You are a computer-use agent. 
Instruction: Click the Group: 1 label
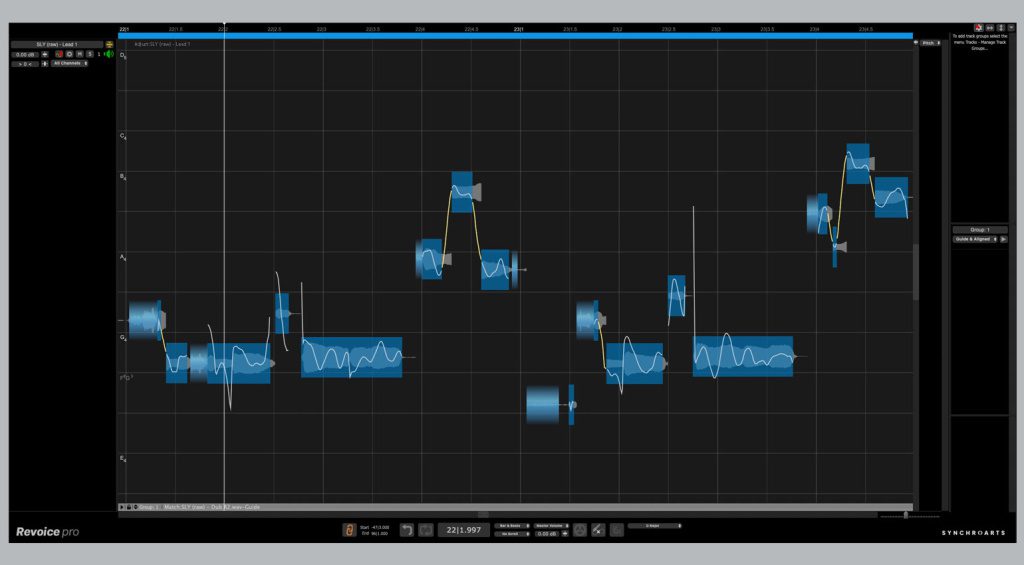(x=980, y=230)
